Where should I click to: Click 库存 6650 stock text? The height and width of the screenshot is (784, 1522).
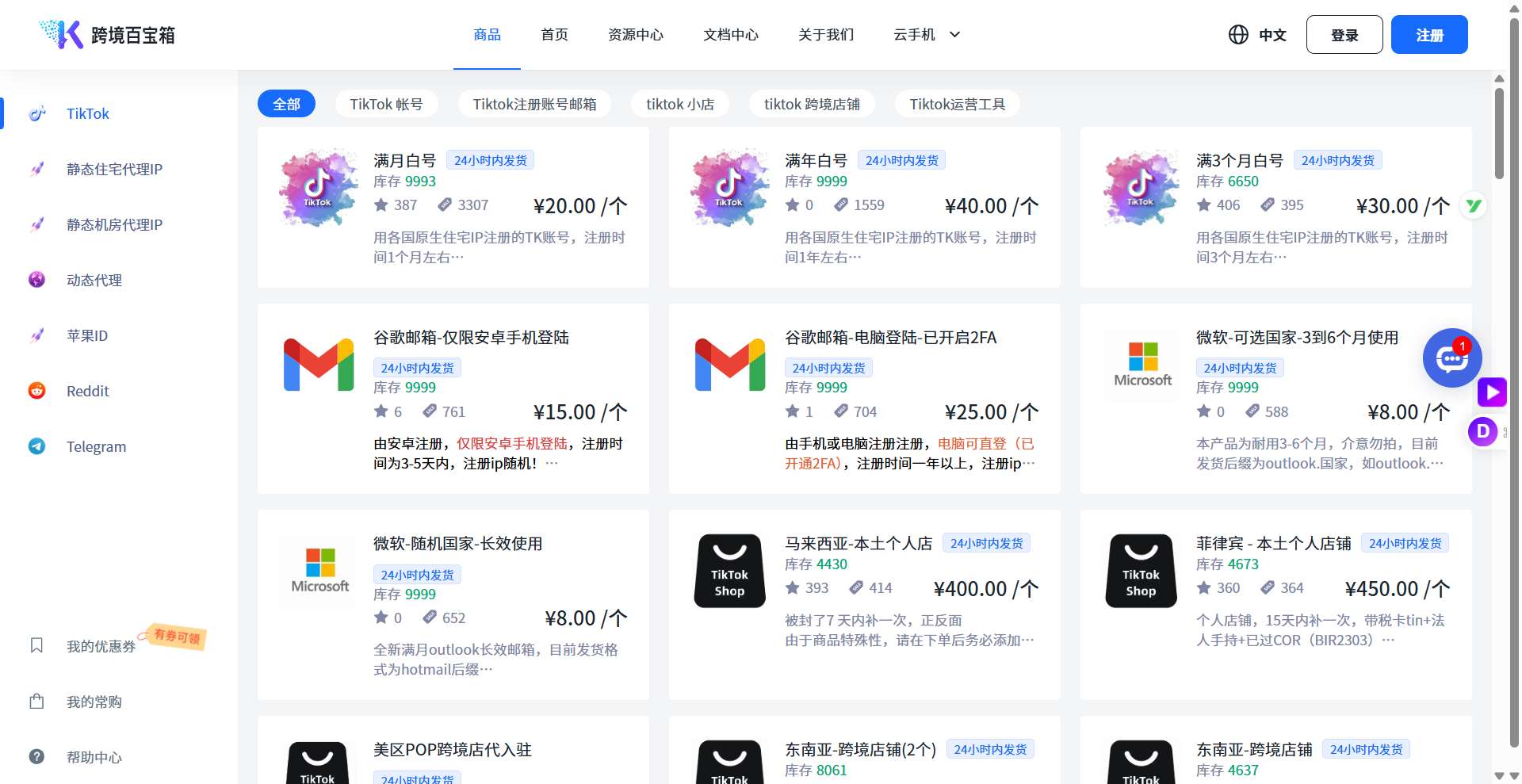coord(1227,182)
